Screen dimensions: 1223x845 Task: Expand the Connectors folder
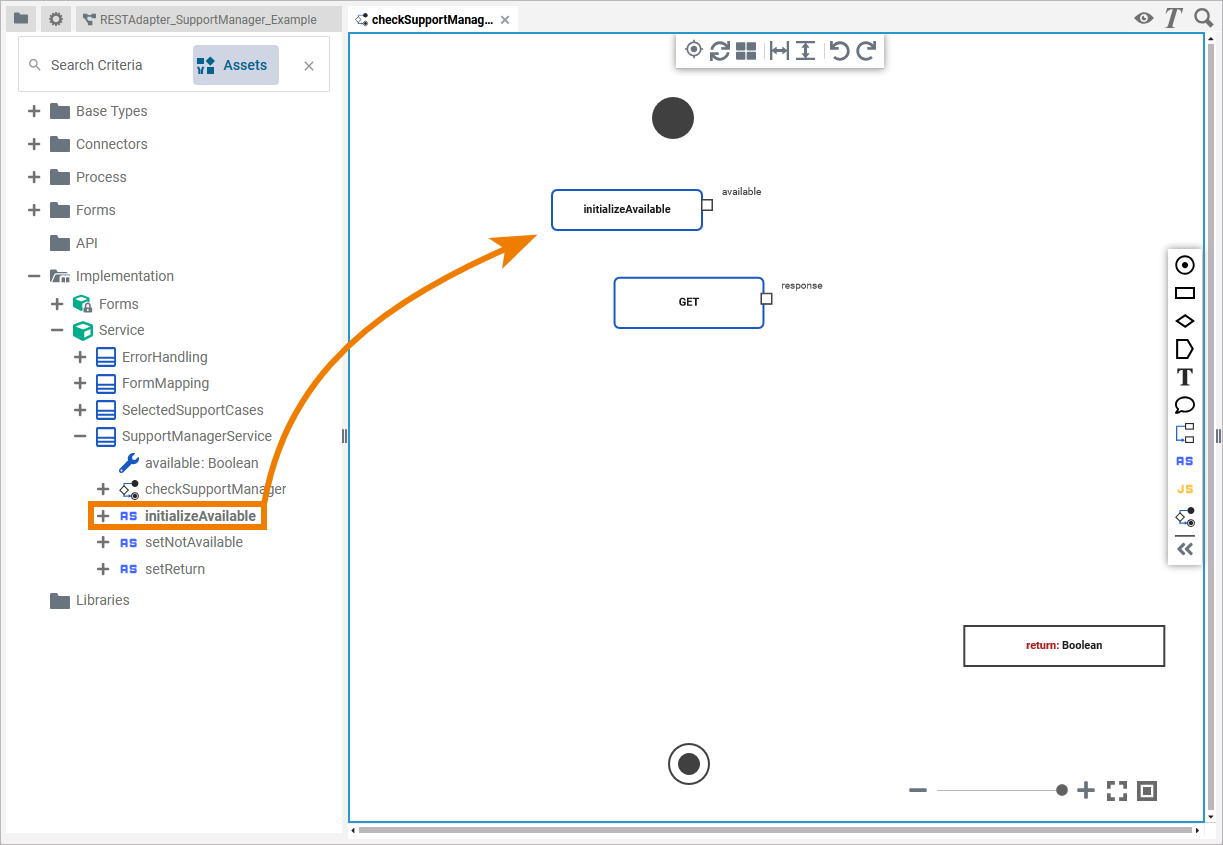34,144
